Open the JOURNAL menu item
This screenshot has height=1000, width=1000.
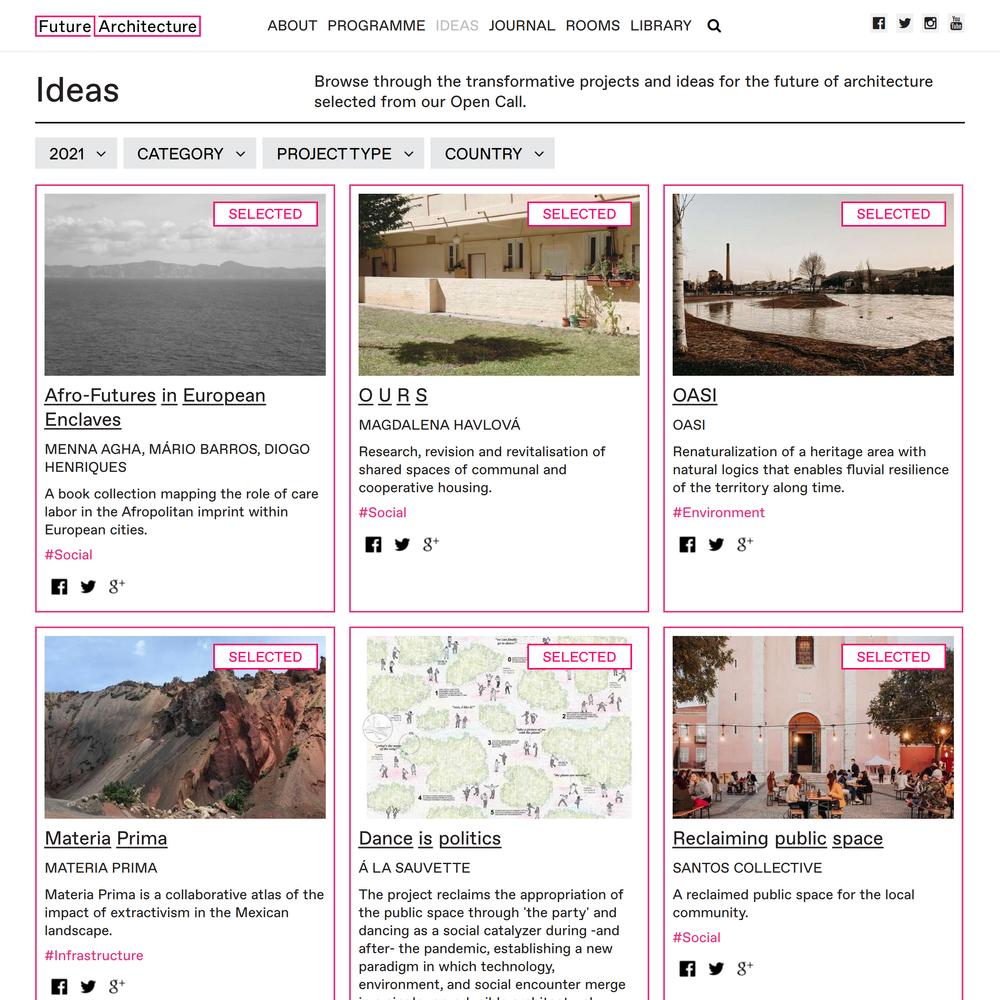pos(522,26)
